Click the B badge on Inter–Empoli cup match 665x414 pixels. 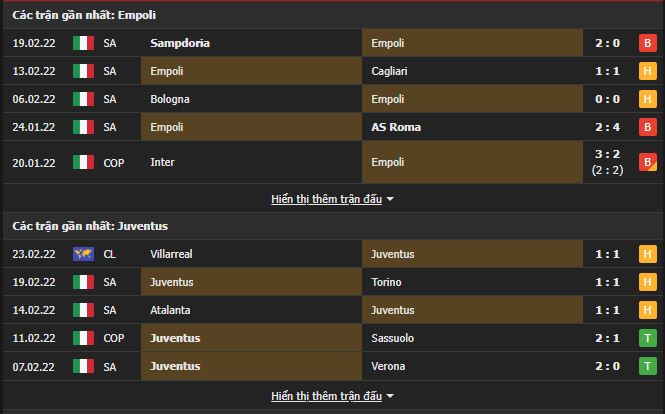click(x=648, y=162)
